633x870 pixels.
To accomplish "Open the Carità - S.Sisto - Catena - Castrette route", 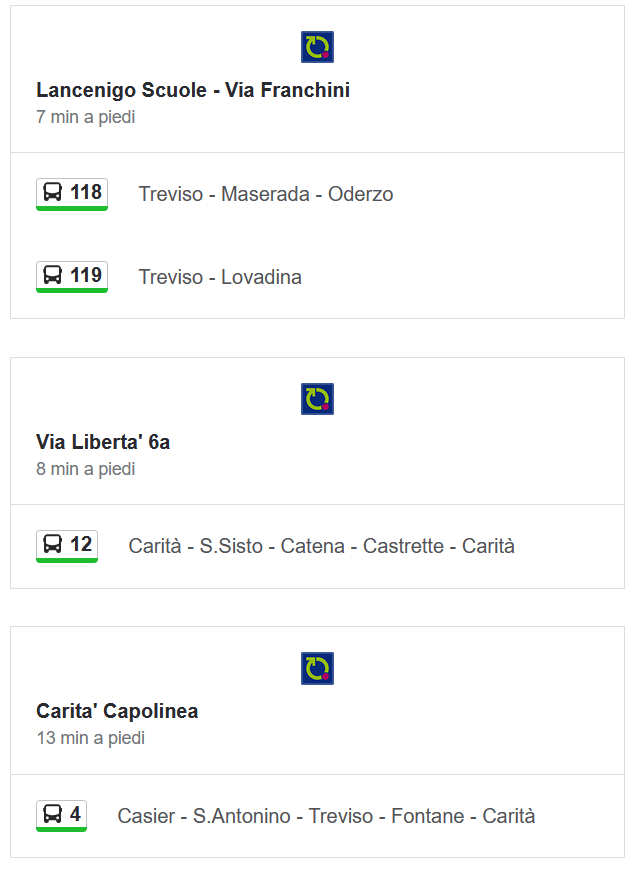I will tap(322, 546).
